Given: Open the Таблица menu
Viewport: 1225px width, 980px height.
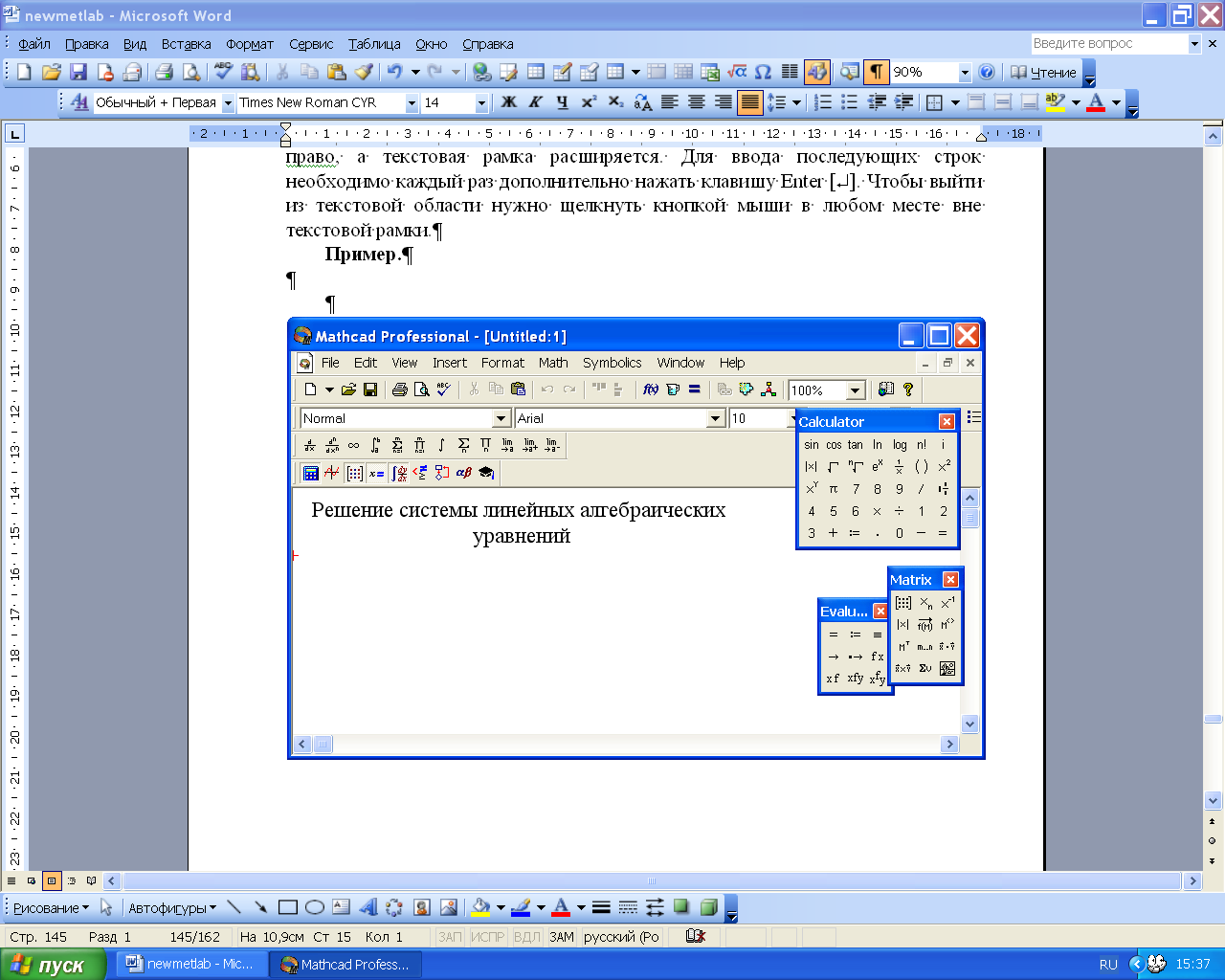Looking at the screenshot, I should [374, 44].
